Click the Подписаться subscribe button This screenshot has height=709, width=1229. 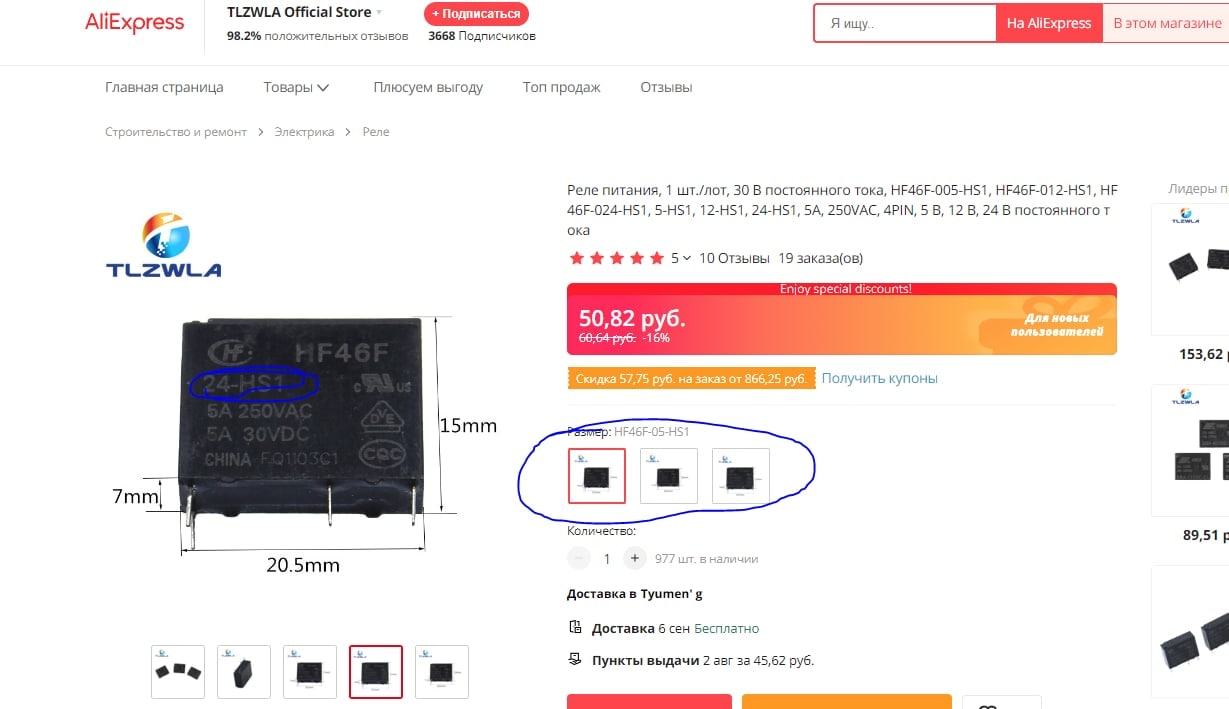[476, 14]
